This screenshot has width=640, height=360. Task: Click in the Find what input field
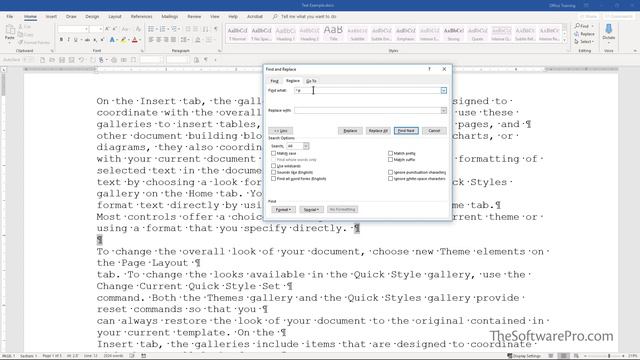coord(367,91)
